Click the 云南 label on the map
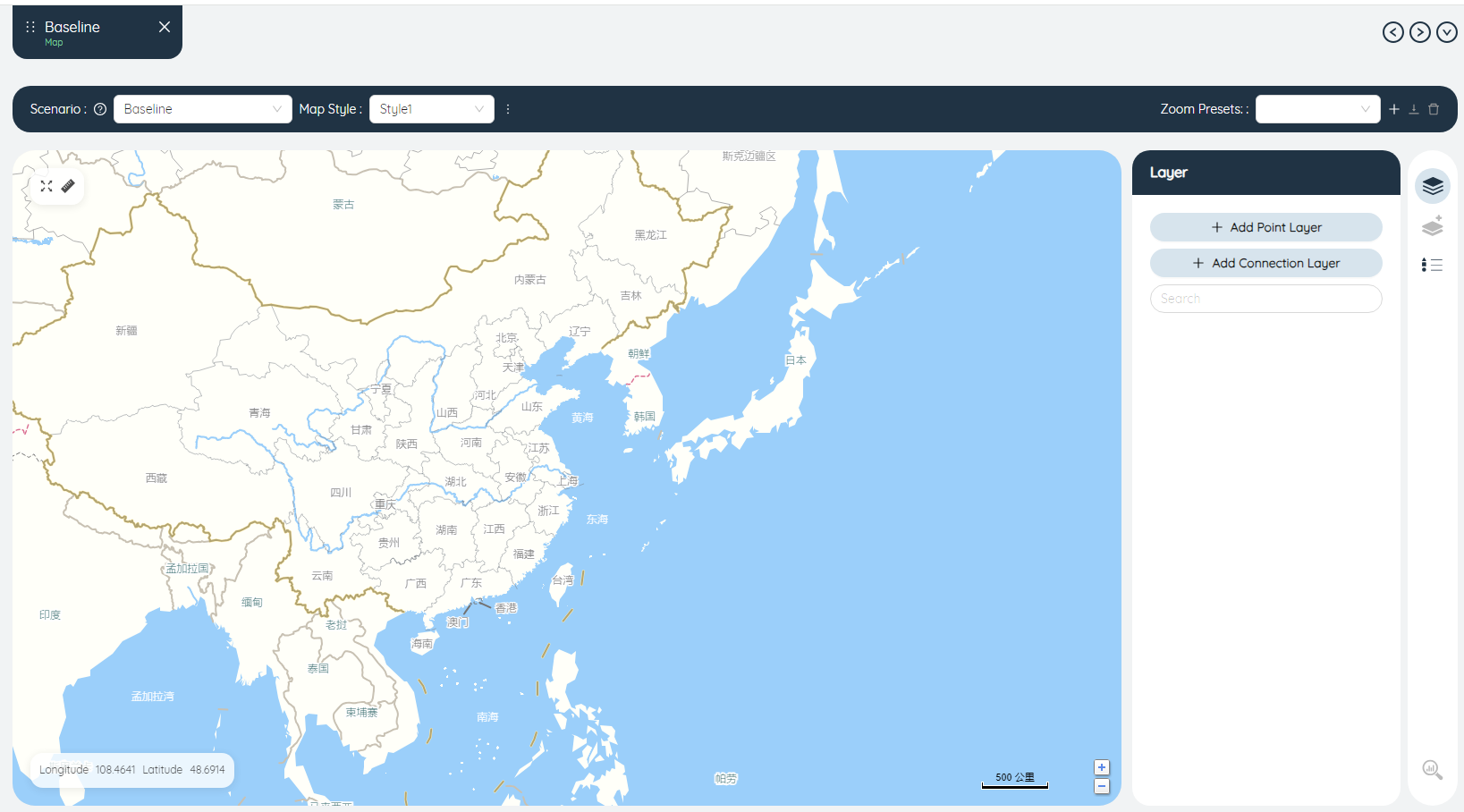Image resolution: width=1464 pixels, height=812 pixels. (x=322, y=576)
